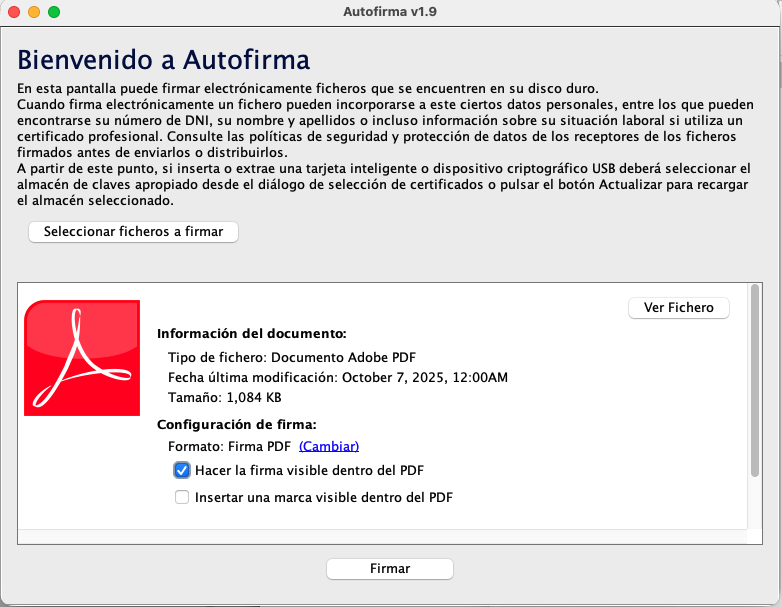Close the Autofirma window
The width and height of the screenshot is (782, 607).
(x=14, y=12)
